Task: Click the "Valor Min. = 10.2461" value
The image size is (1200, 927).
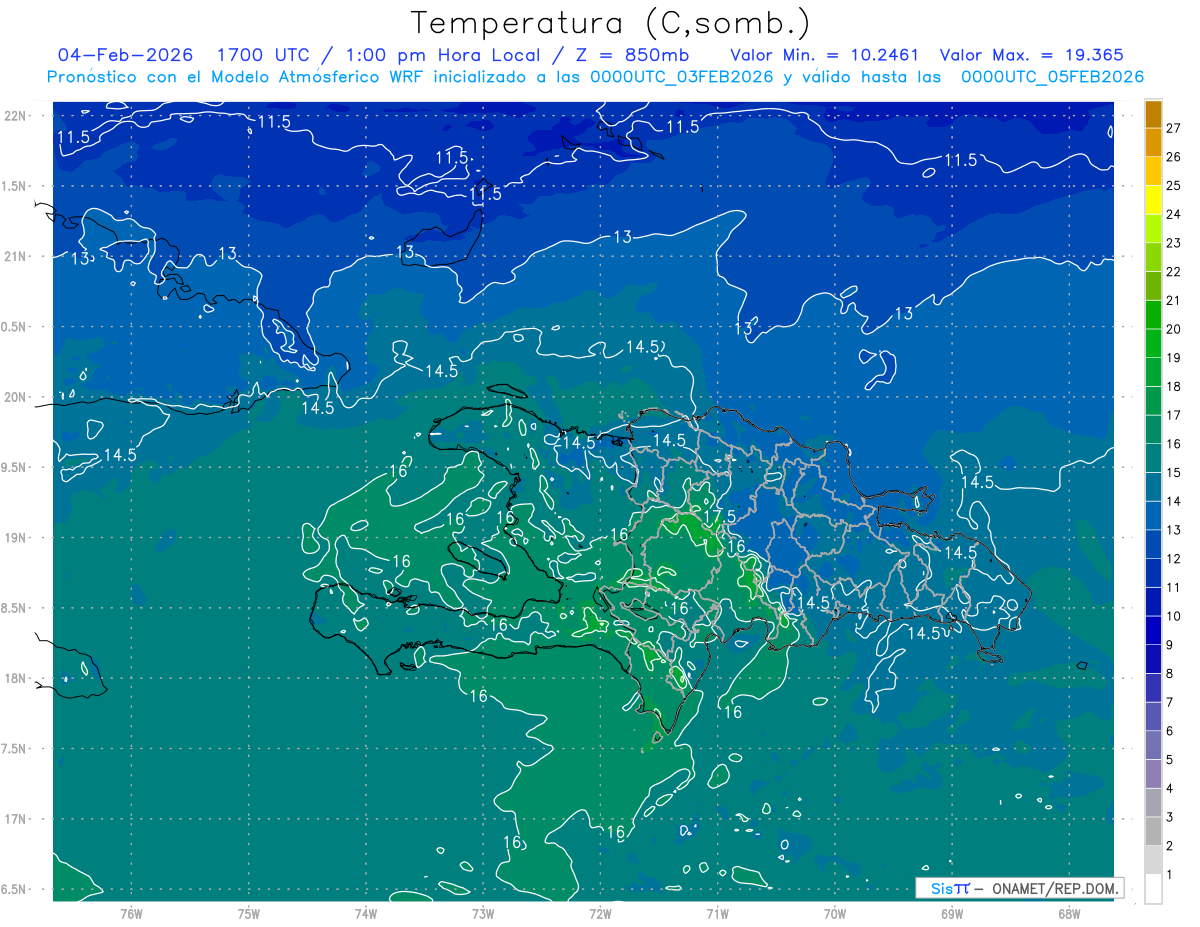Action: (825, 55)
